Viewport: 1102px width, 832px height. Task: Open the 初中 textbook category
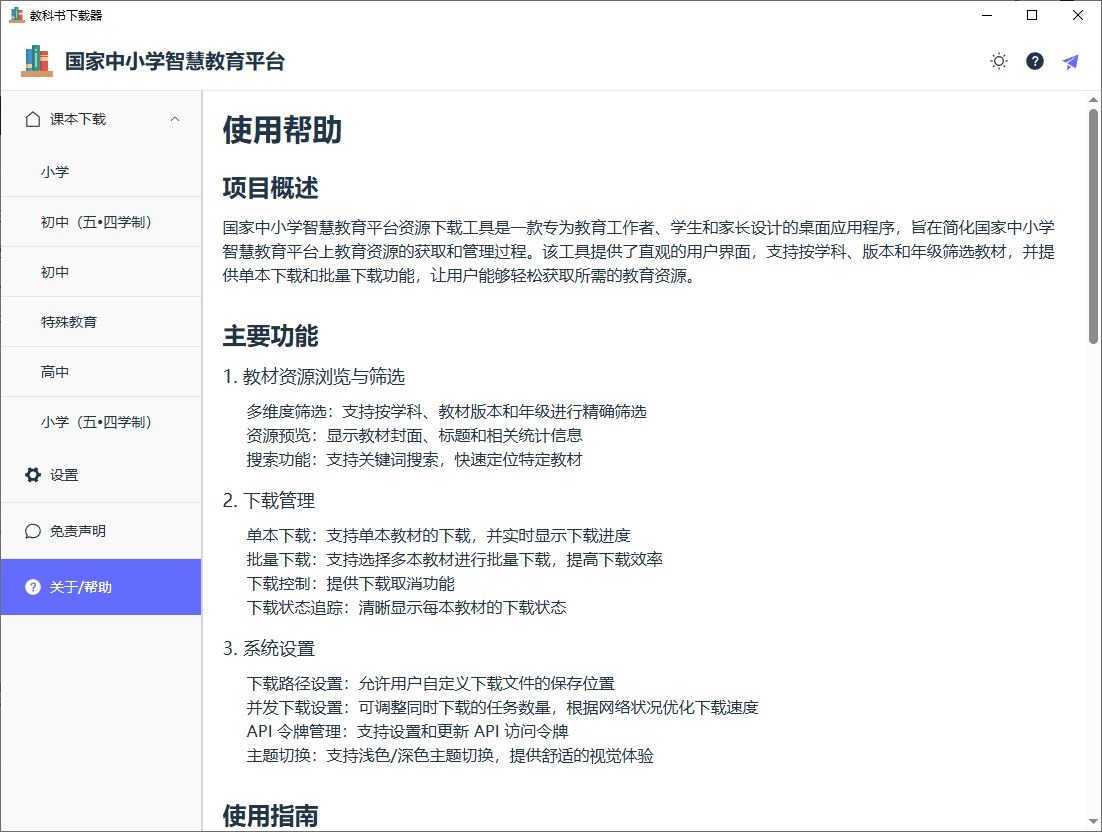pos(60,271)
